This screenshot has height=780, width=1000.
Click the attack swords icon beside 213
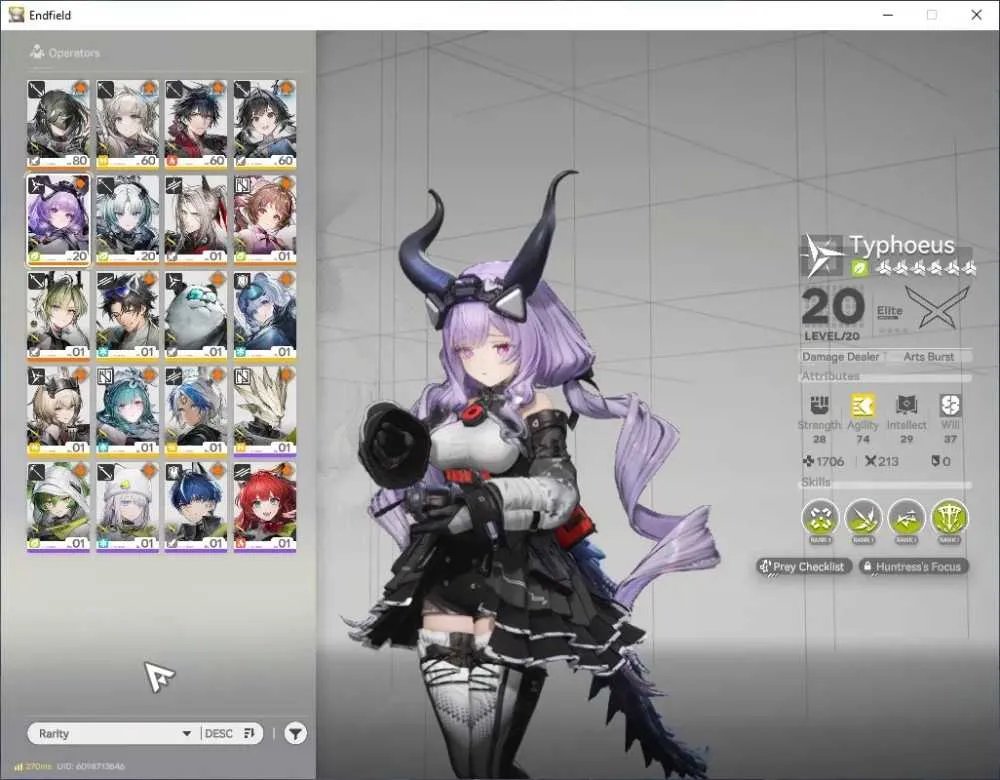[x=871, y=461]
